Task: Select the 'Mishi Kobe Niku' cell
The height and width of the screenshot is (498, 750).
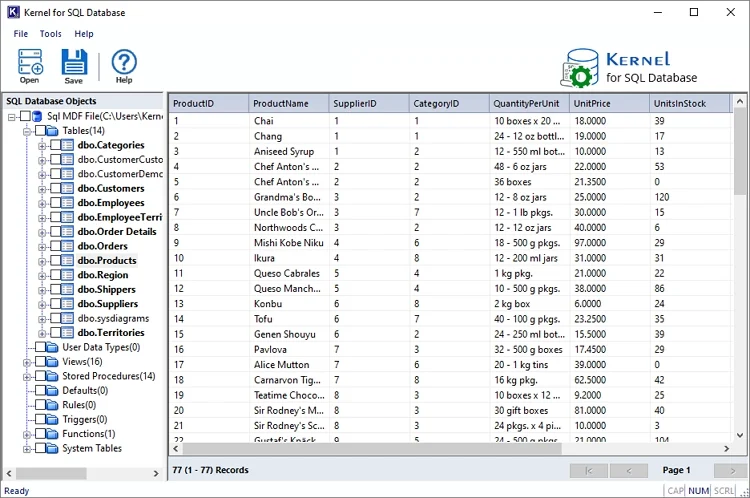Action: [x=289, y=243]
